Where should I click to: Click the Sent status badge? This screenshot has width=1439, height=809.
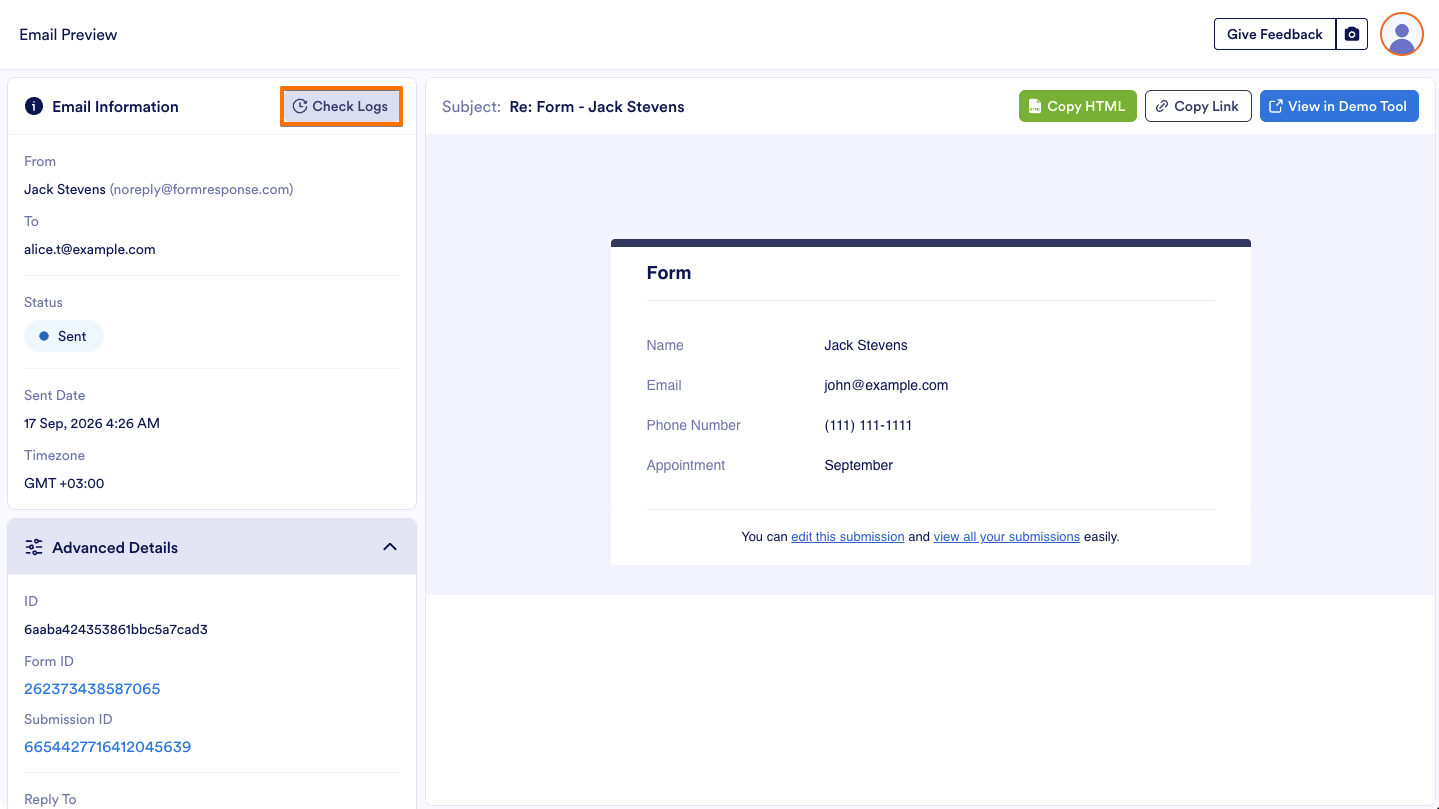pos(64,336)
